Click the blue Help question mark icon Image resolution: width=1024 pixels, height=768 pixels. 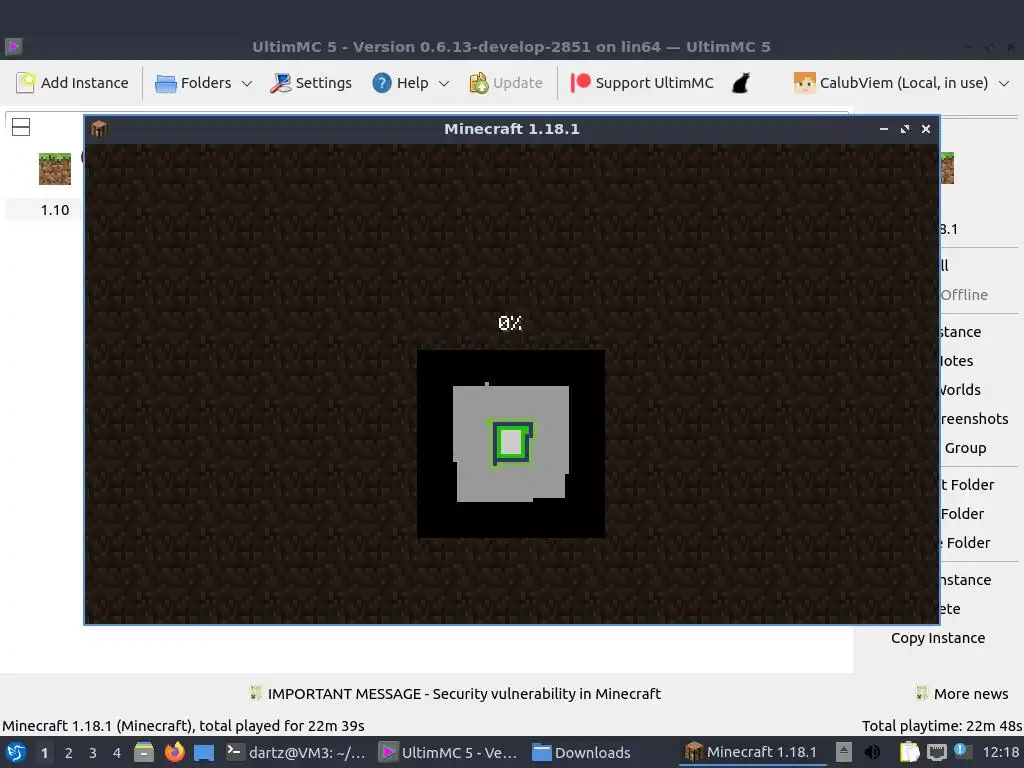click(x=381, y=83)
